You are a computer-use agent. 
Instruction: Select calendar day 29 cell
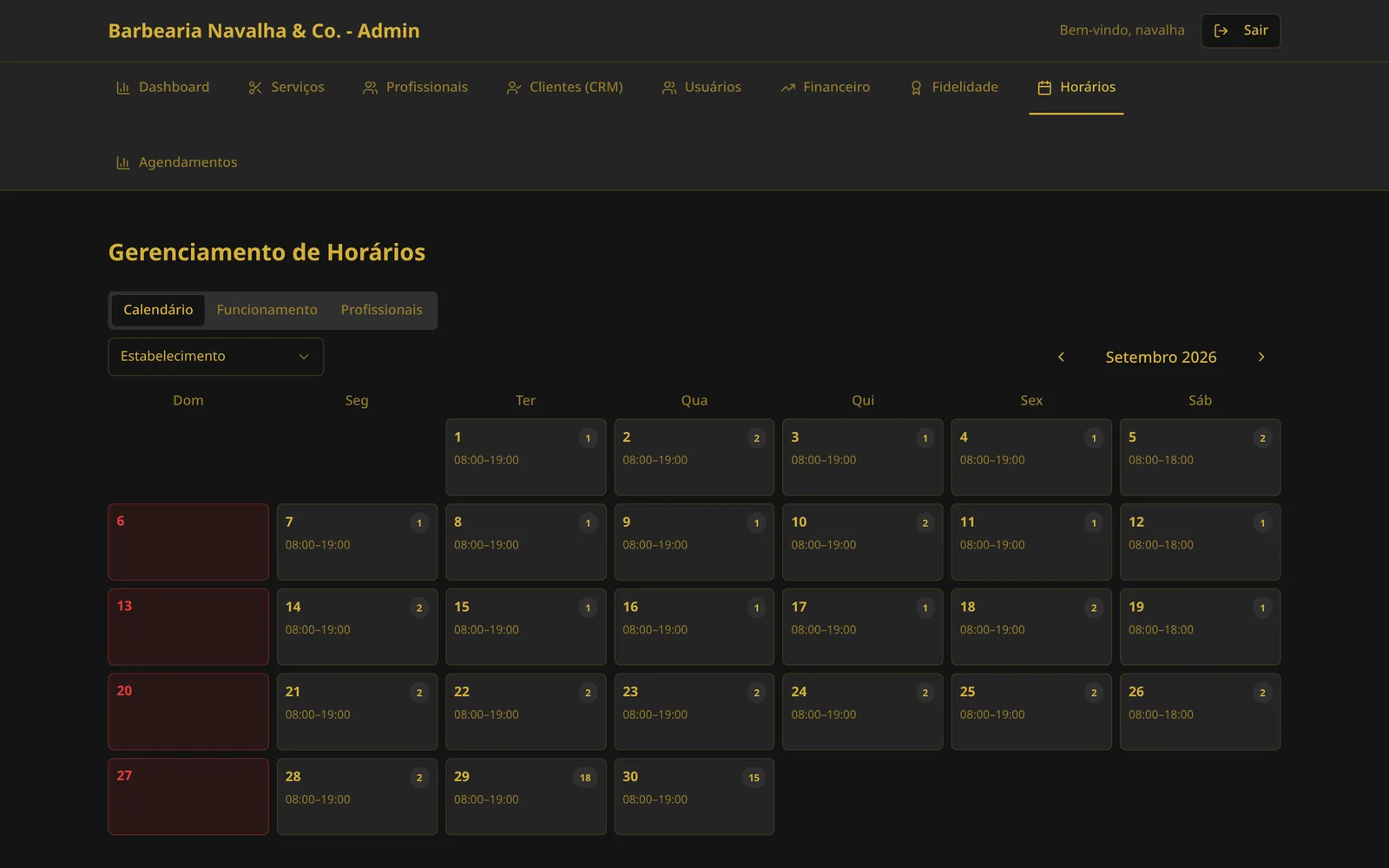pos(526,797)
